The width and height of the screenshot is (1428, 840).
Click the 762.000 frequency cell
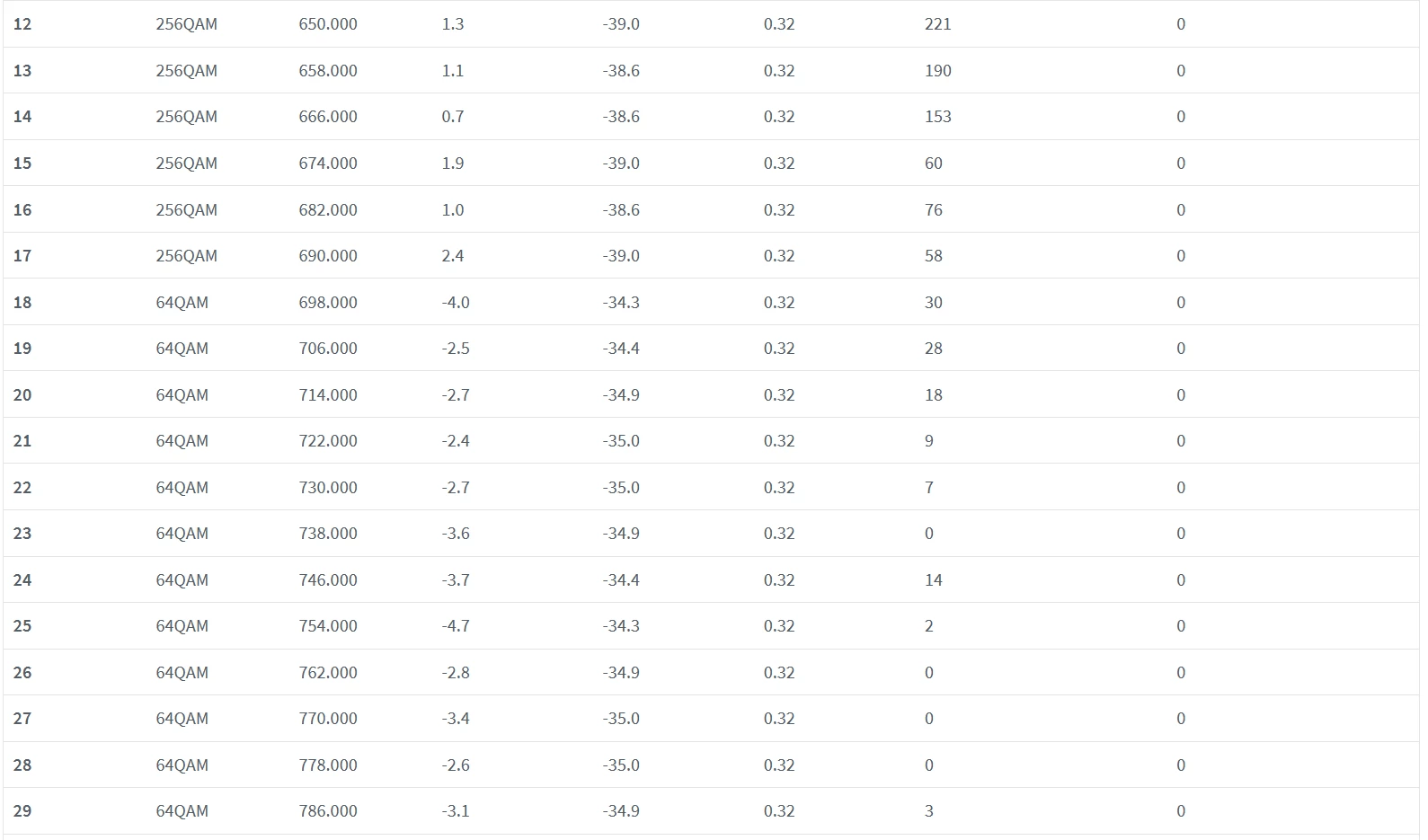[328, 673]
